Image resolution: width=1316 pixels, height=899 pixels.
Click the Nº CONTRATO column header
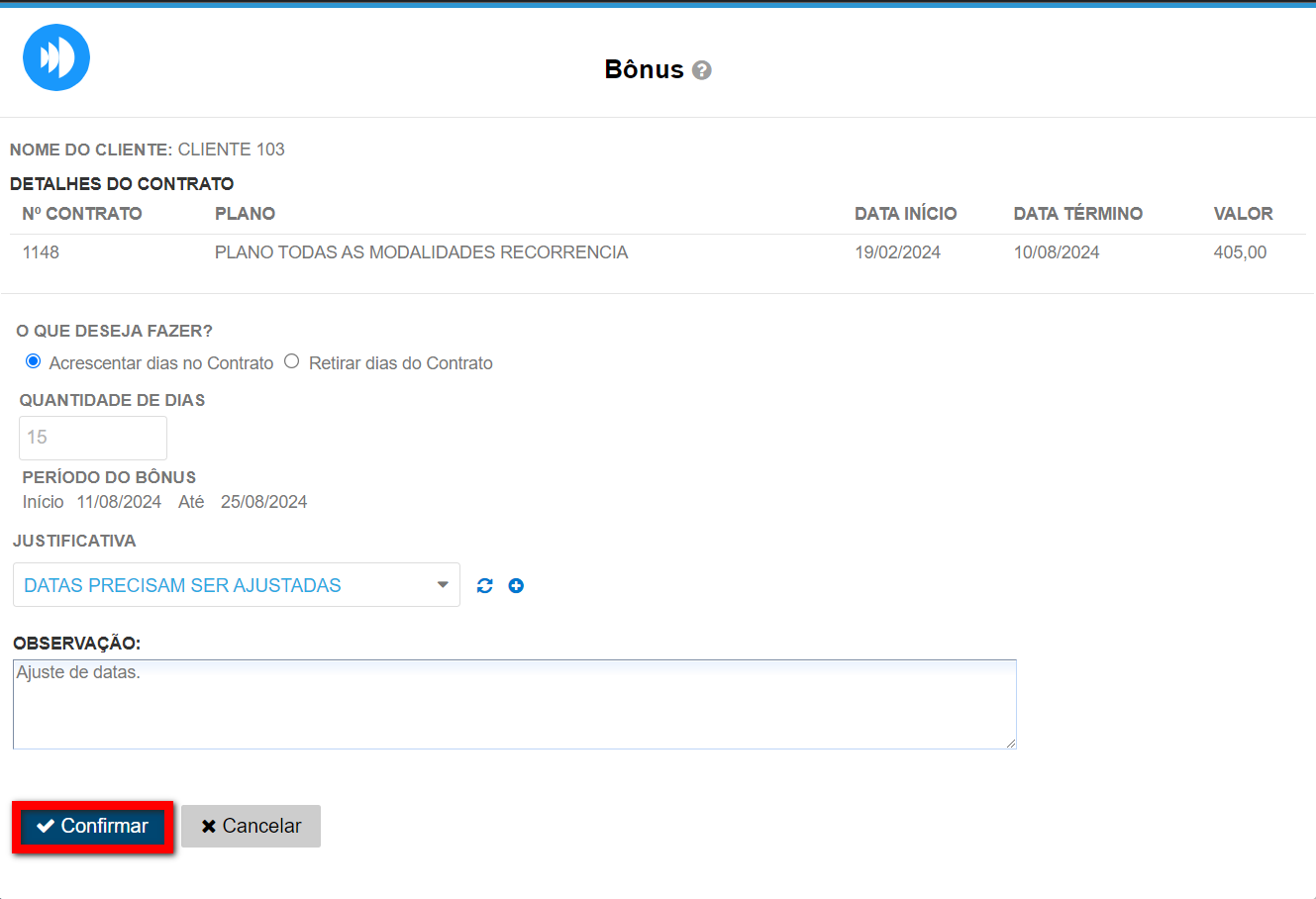pyautogui.click(x=82, y=214)
